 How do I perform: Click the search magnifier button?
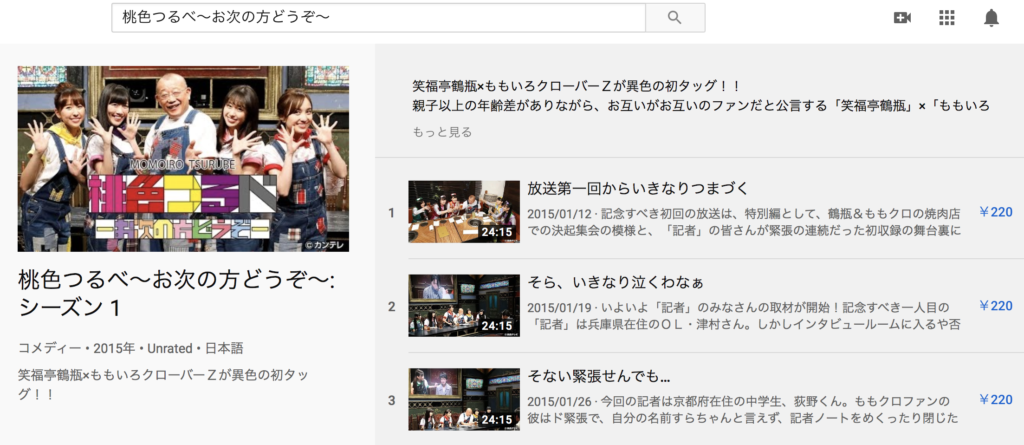(x=675, y=18)
